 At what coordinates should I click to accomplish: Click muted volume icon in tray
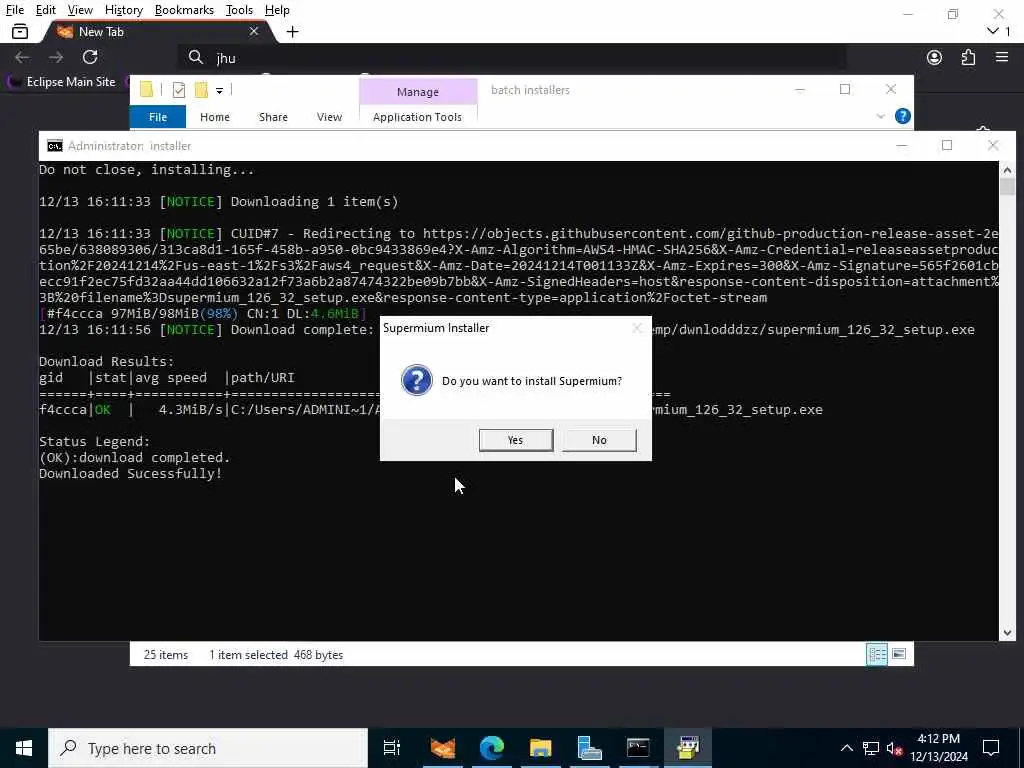[895, 748]
